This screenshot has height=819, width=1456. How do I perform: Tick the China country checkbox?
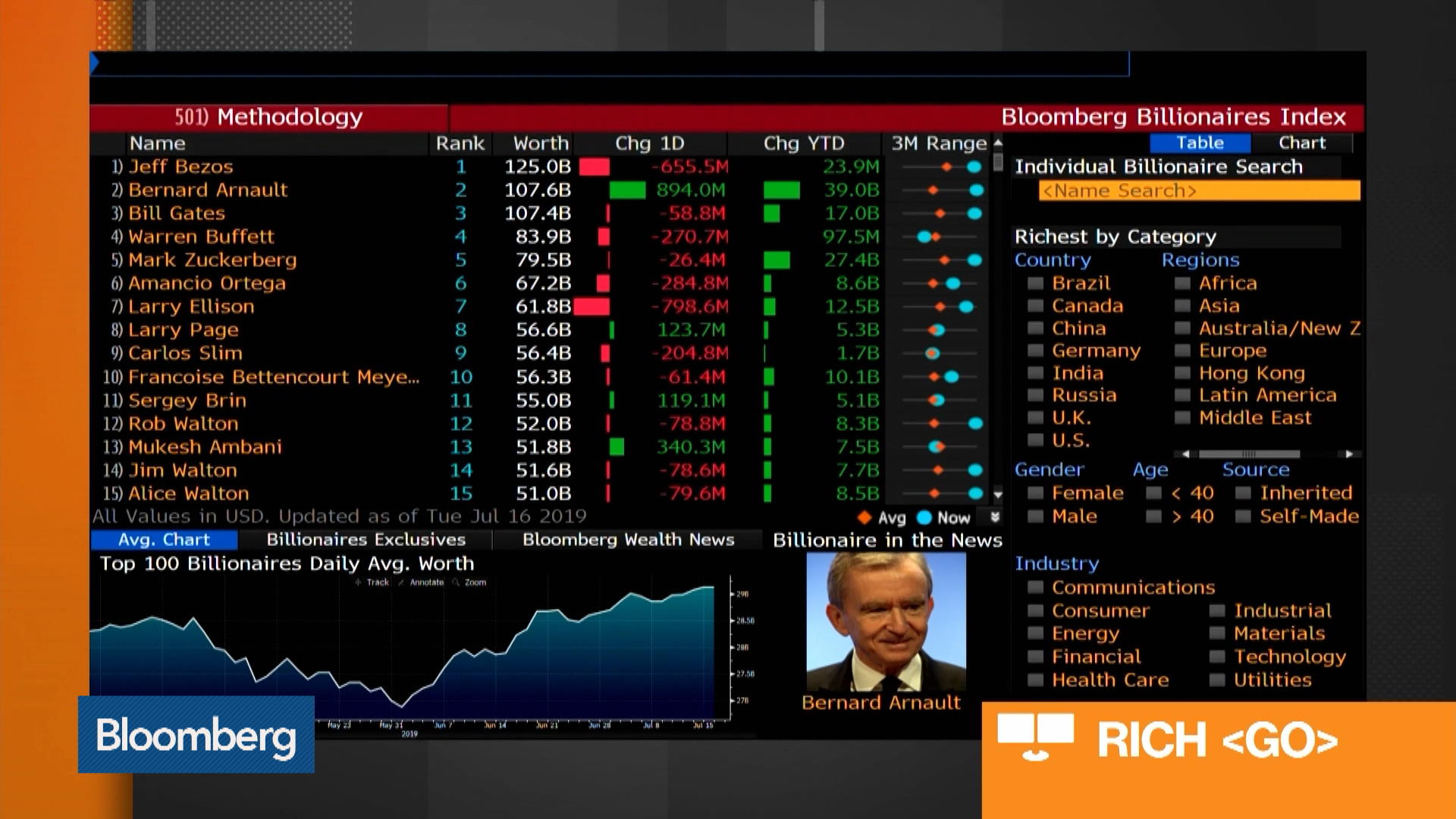(1035, 328)
